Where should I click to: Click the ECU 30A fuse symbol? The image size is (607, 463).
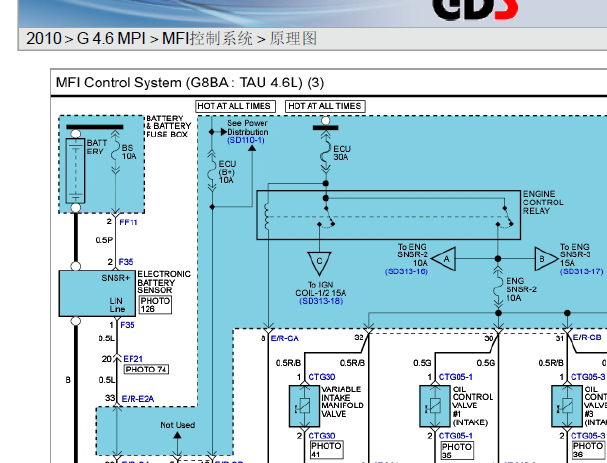point(326,153)
